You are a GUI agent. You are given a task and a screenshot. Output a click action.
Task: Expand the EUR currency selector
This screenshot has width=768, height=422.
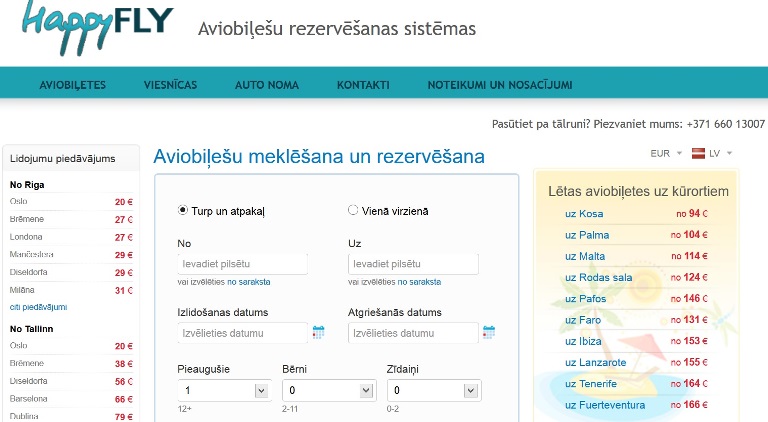[666, 153]
